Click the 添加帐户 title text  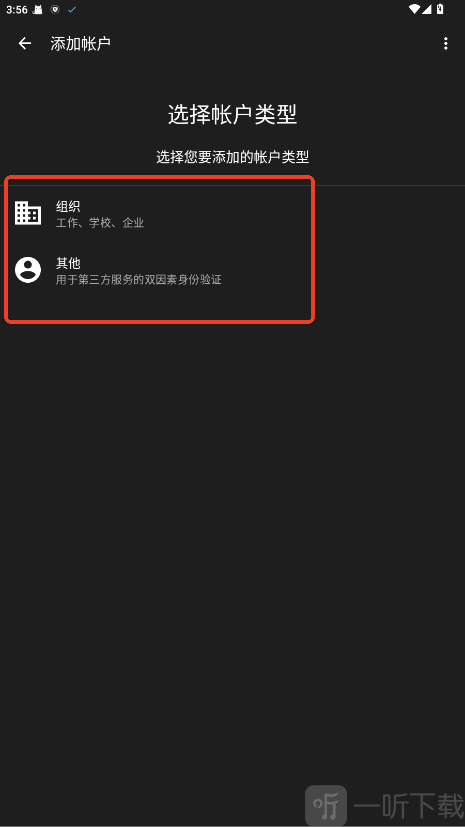pyautogui.click(x=81, y=43)
